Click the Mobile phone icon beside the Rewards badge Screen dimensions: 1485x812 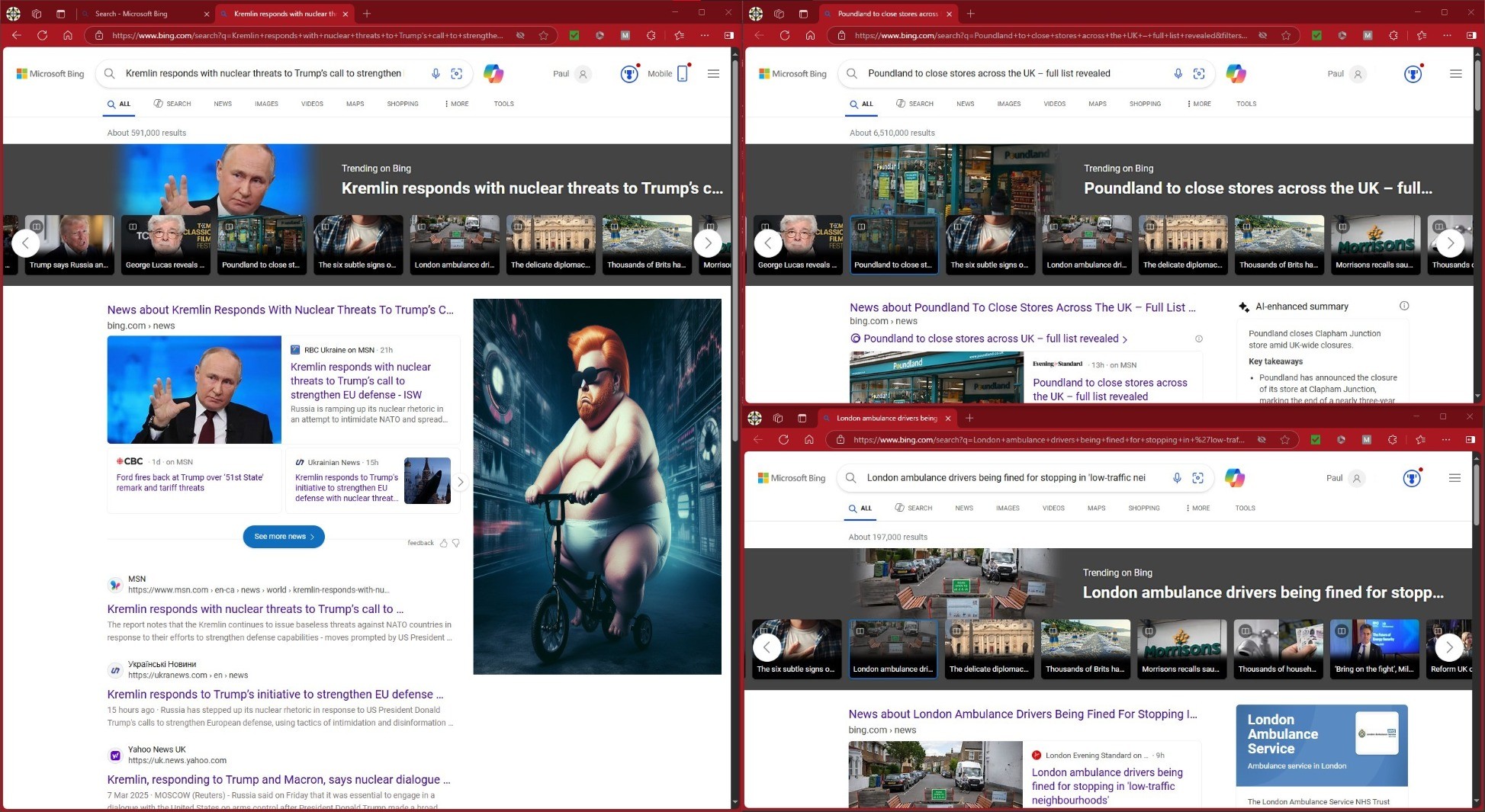[x=682, y=74]
